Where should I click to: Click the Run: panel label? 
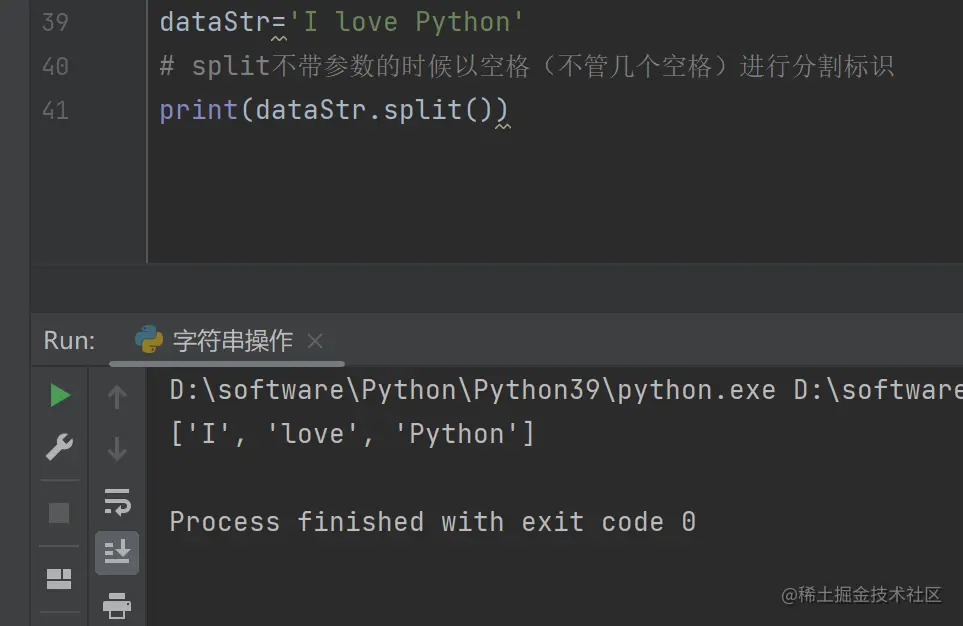(69, 341)
